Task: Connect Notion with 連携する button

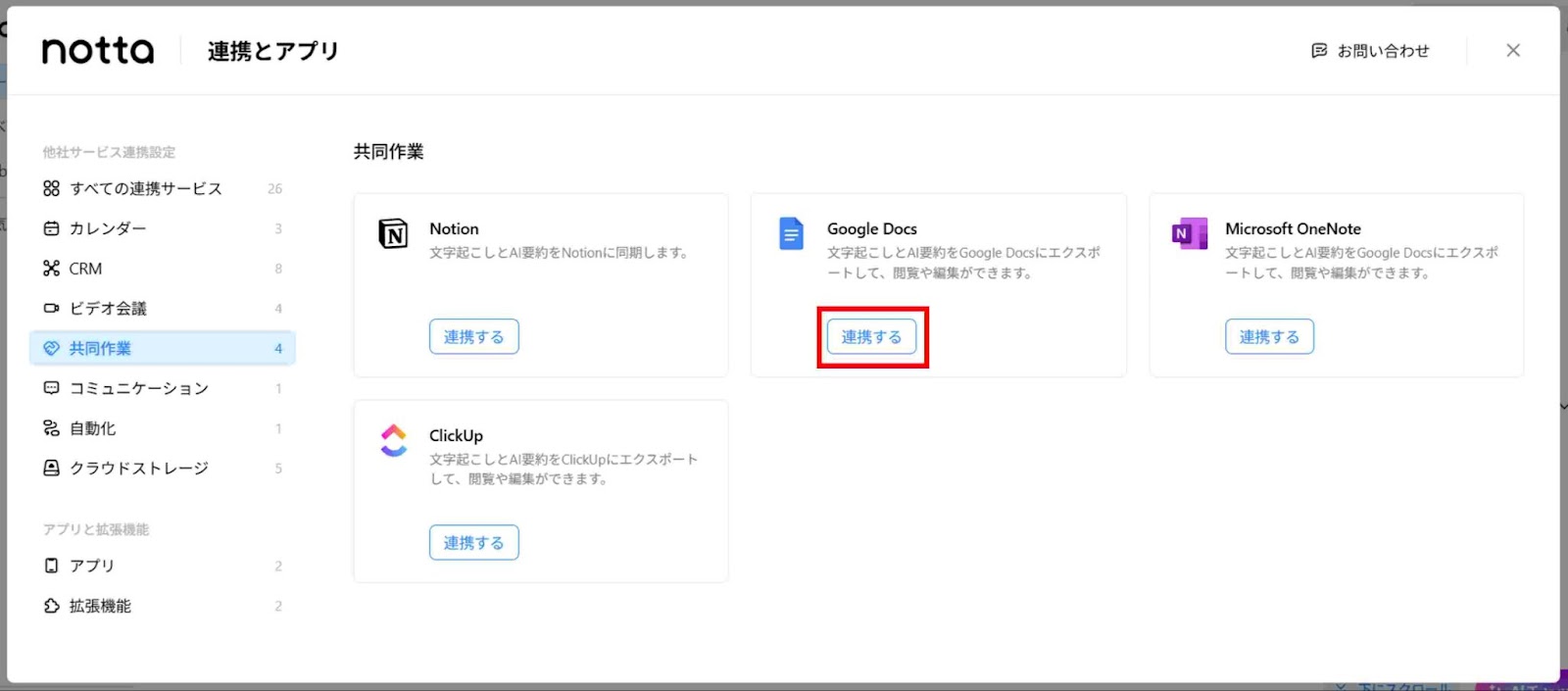Action: (x=474, y=337)
